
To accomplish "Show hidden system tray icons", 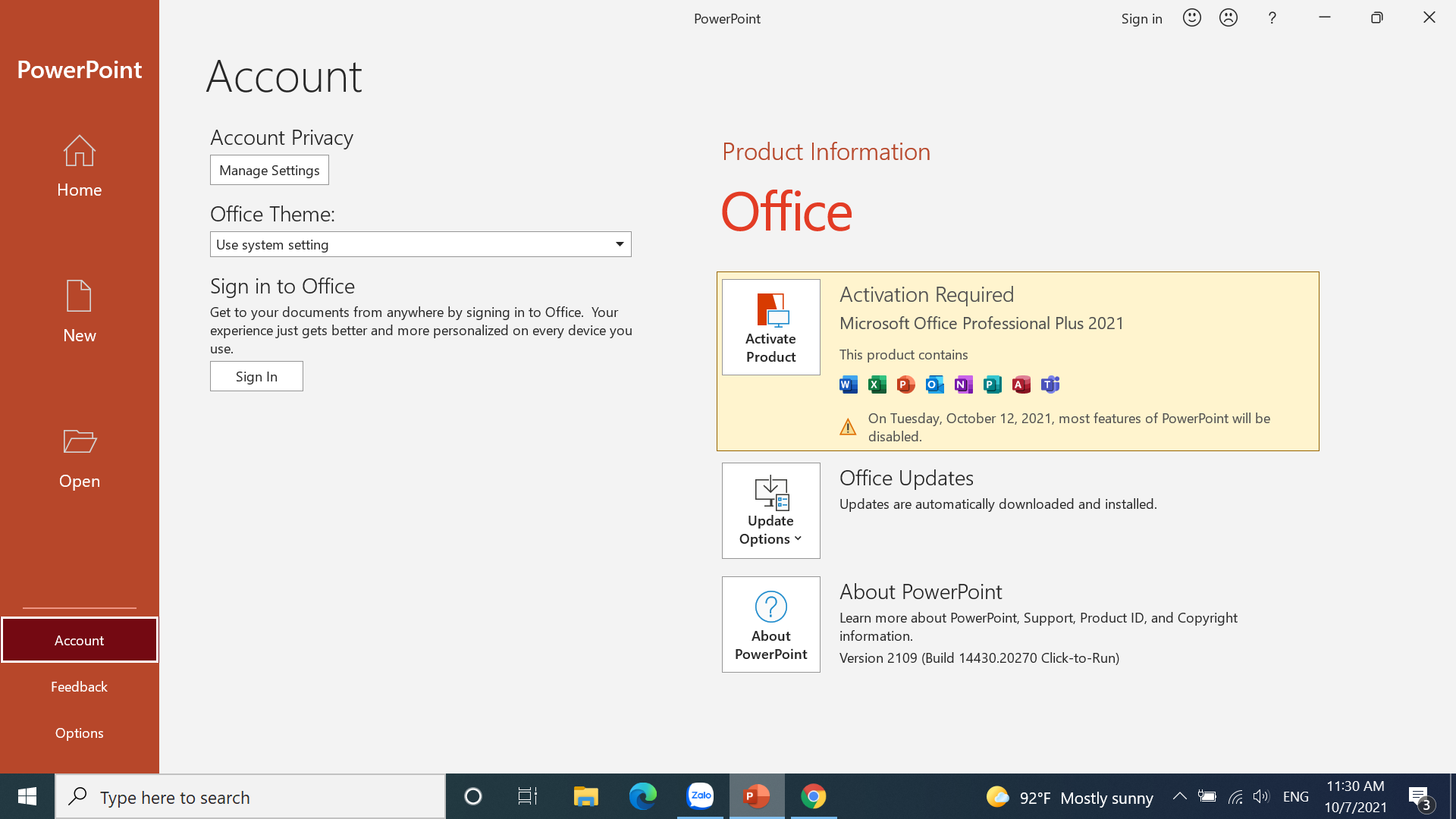I will point(1179,796).
